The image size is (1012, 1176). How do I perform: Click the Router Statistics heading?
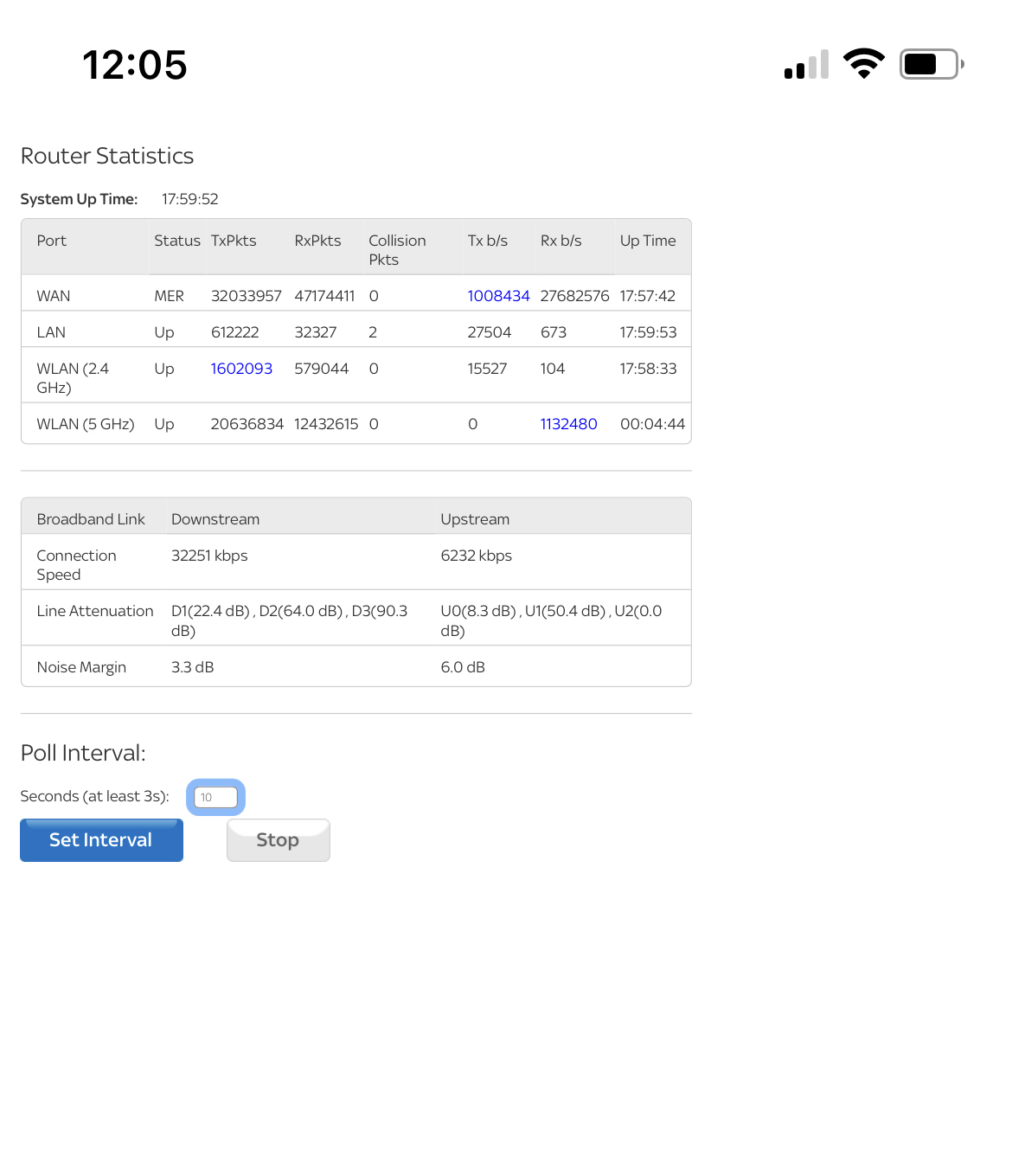[x=107, y=156]
